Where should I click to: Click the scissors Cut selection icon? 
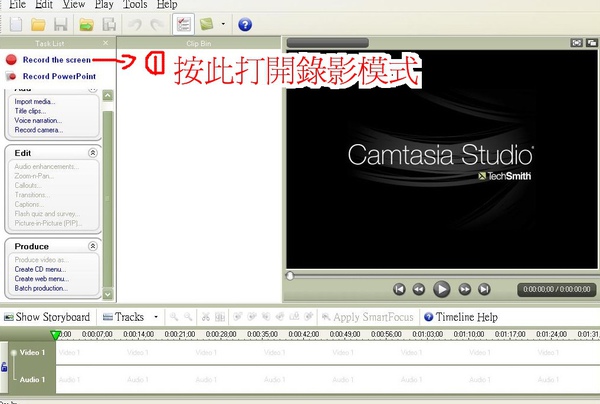coord(206,317)
